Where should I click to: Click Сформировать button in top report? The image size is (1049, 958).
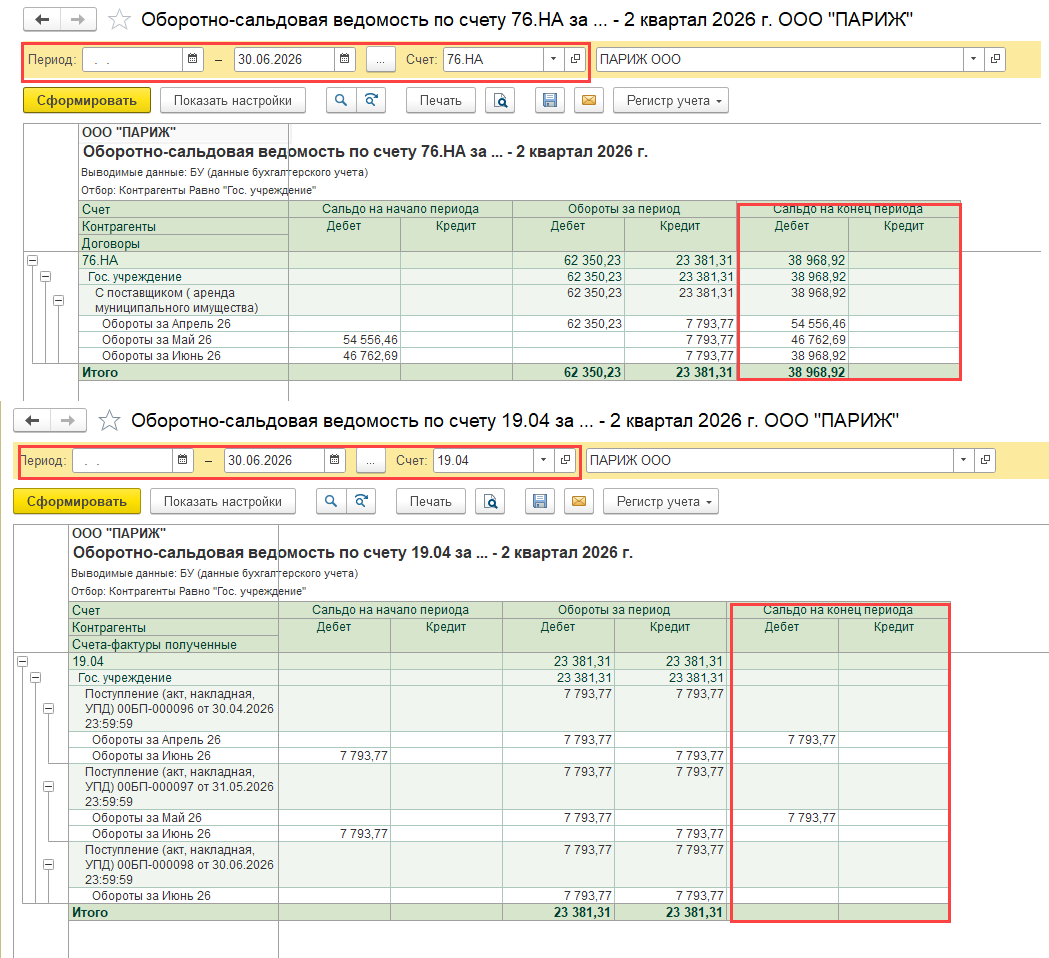(87, 100)
